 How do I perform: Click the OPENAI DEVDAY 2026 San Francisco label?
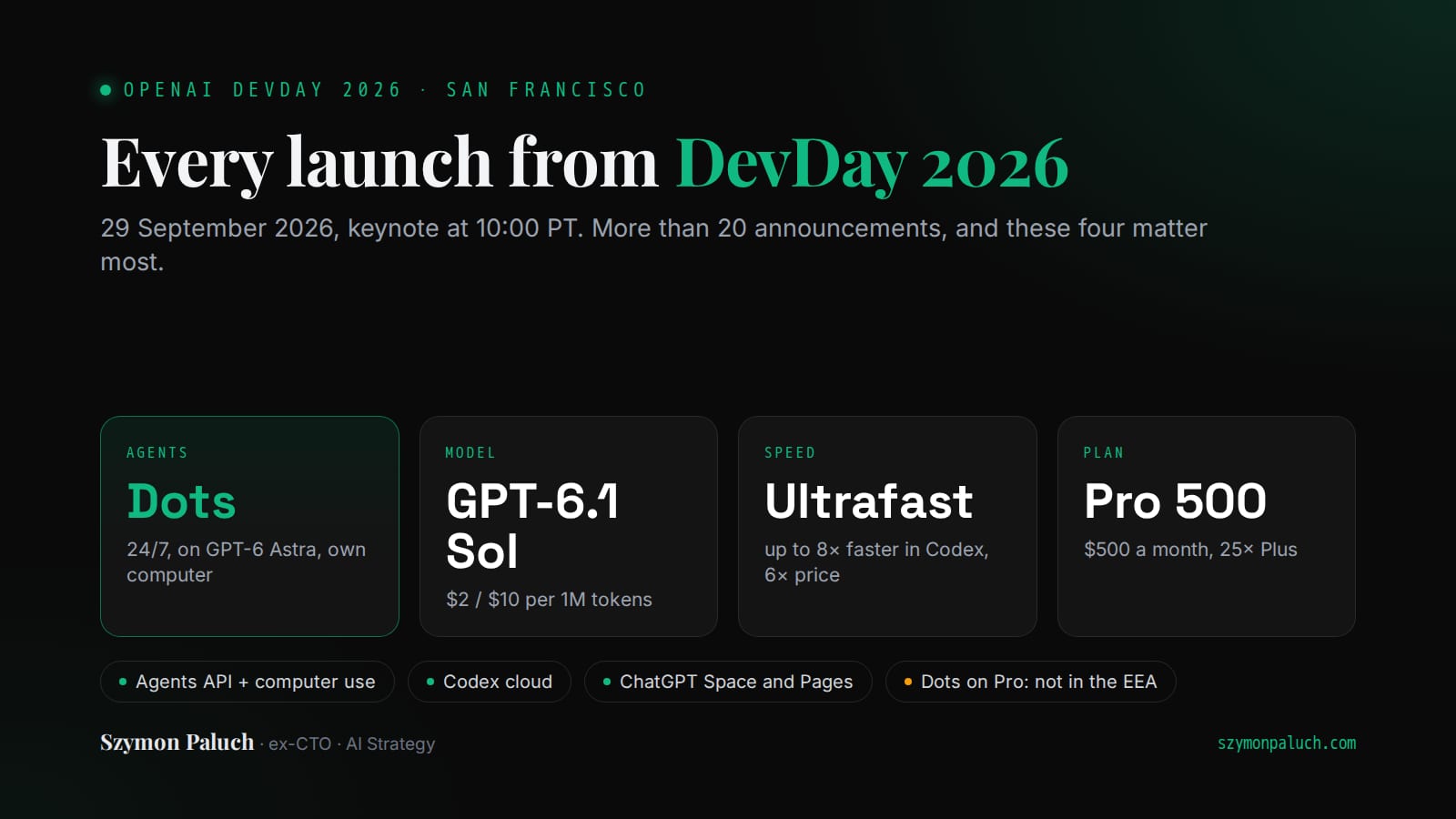pos(385,90)
